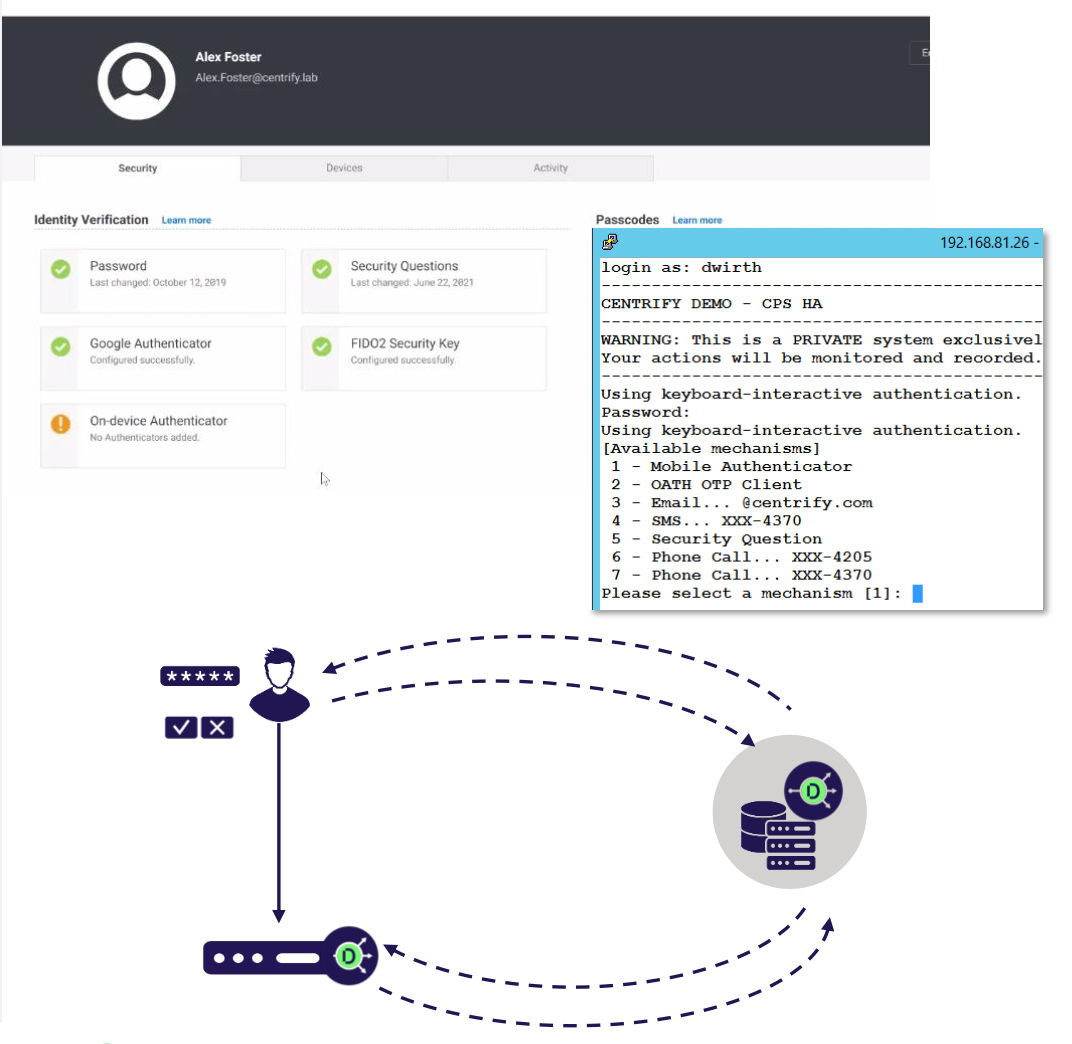The image size is (1072, 1044).
Task: Click 'Please select a mechanism [1]:' prompt text
Action: click(x=751, y=593)
